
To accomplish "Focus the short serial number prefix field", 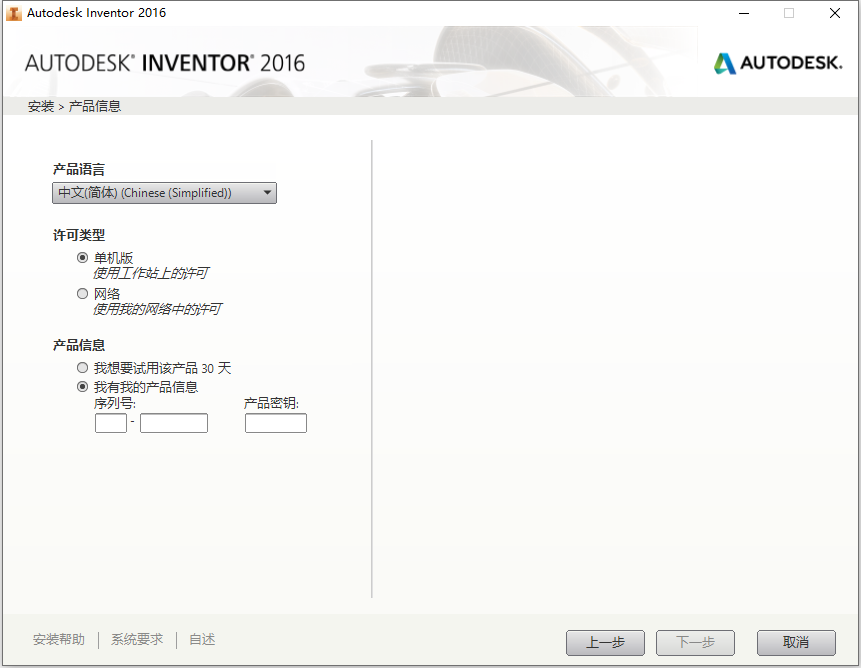I will pyautogui.click(x=111, y=423).
